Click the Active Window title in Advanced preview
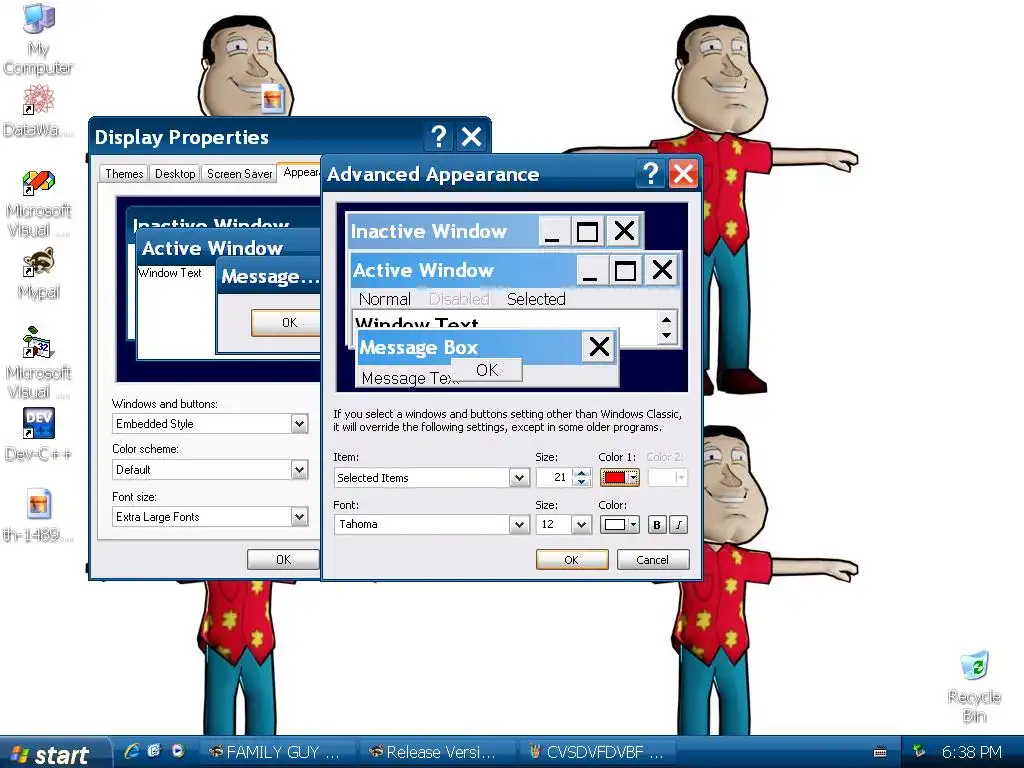This screenshot has width=1024, height=768. click(423, 270)
